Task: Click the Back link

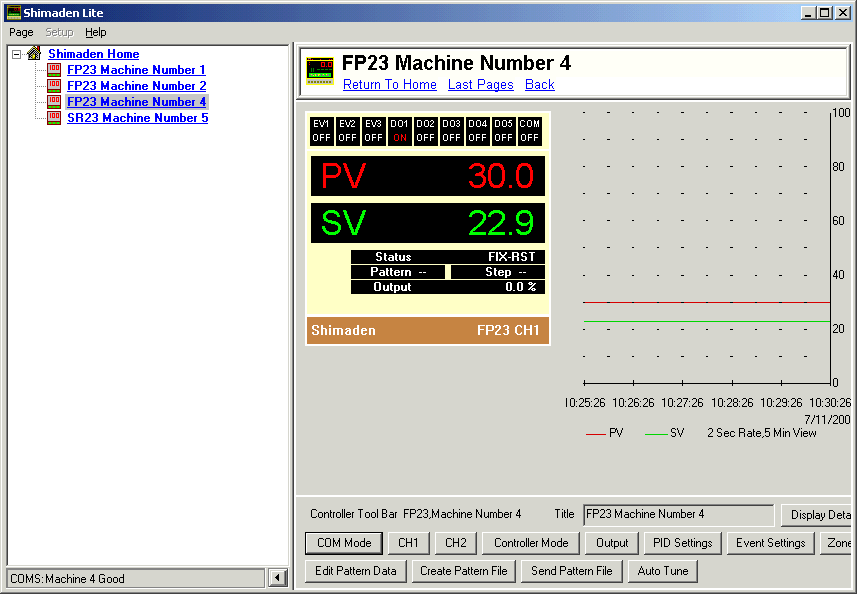Action: (x=539, y=85)
